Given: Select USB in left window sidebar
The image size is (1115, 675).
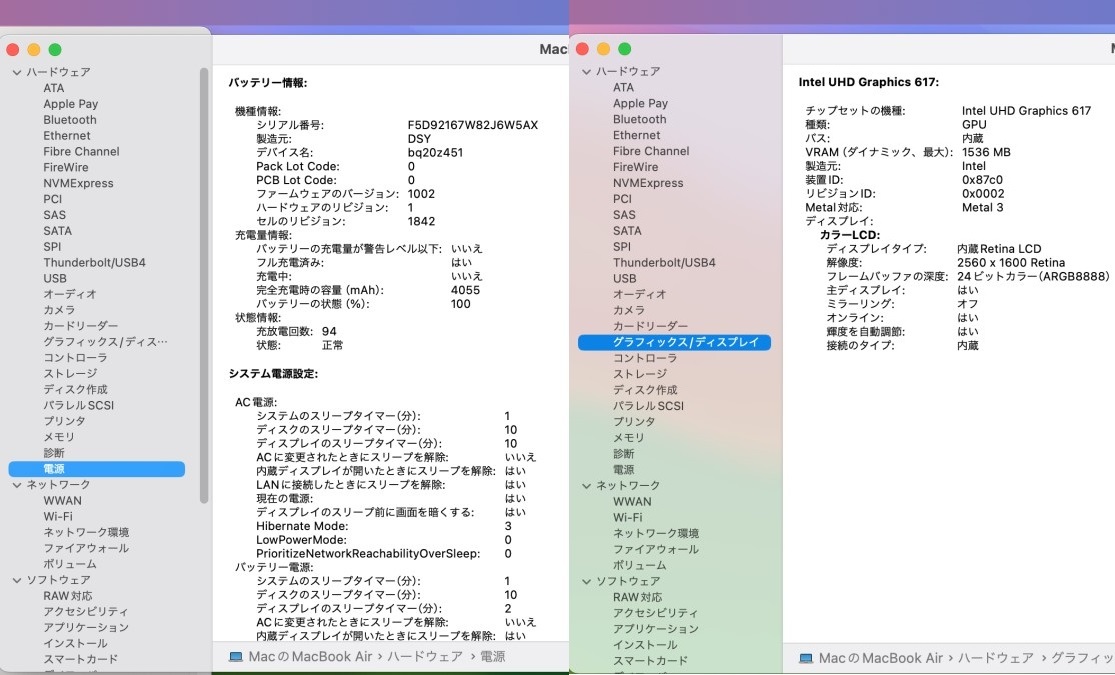Looking at the screenshot, I should (55, 279).
